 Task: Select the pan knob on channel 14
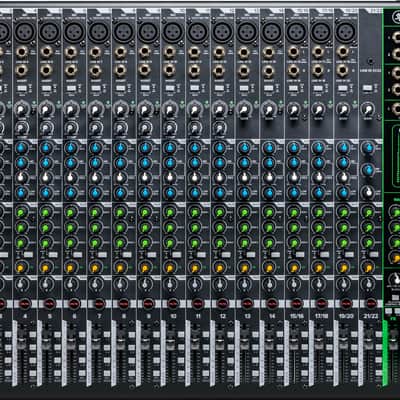pyautogui.click(x=269, y=284)
